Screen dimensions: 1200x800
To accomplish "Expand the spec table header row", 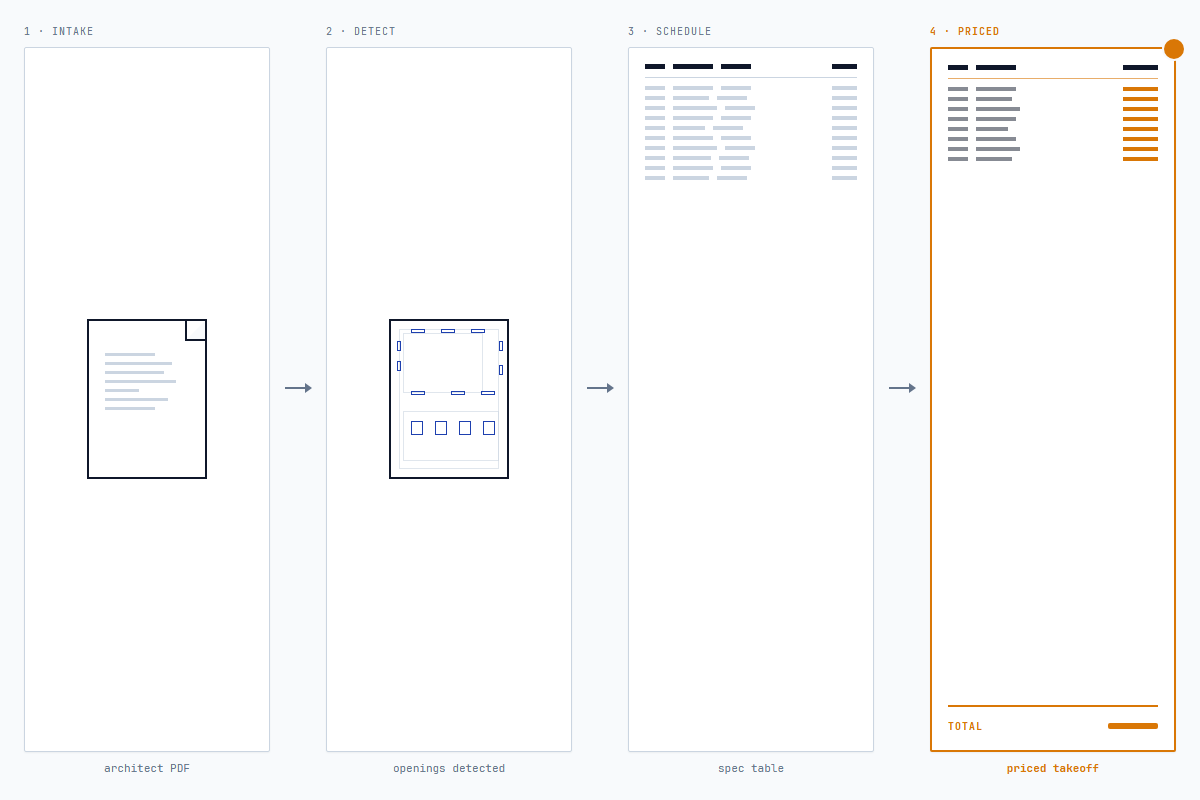I will [x=750, y=66].
